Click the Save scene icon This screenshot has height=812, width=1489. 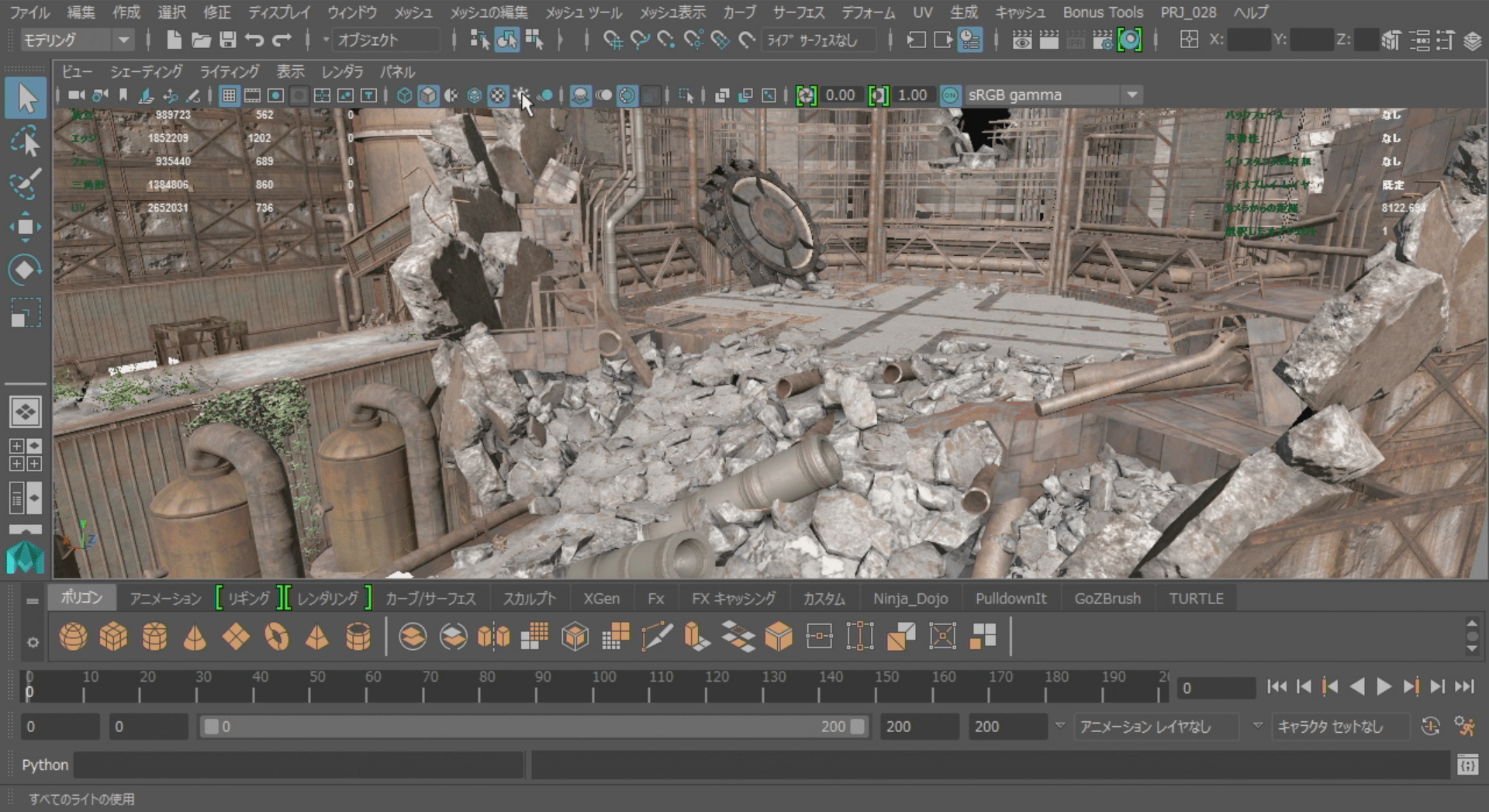[x=227, y=40]
